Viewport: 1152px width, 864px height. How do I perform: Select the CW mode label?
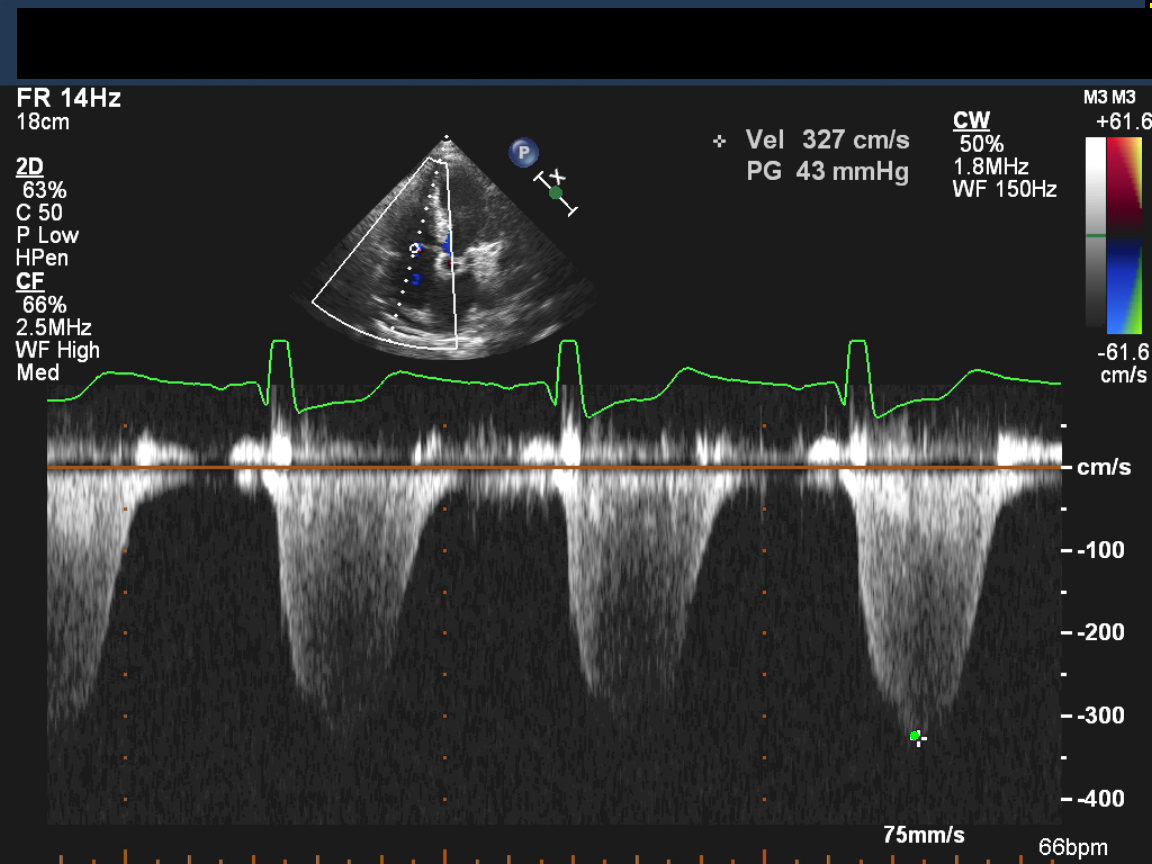[971, 121]
